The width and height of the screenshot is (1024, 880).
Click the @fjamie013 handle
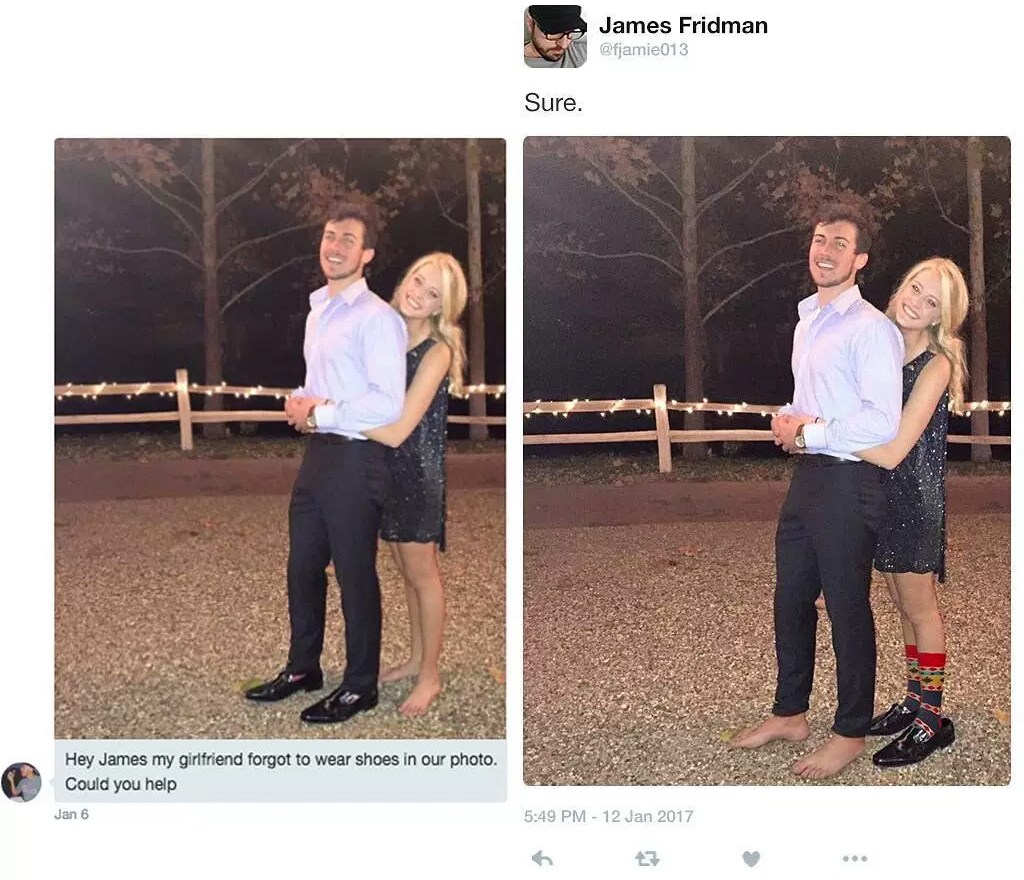coord(643,50)
